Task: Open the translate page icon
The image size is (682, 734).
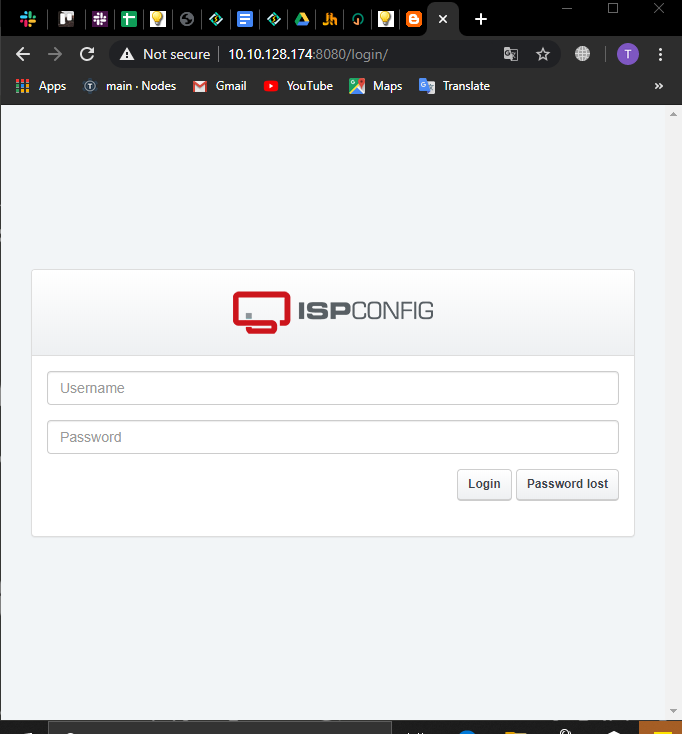Action: [511, 54]
